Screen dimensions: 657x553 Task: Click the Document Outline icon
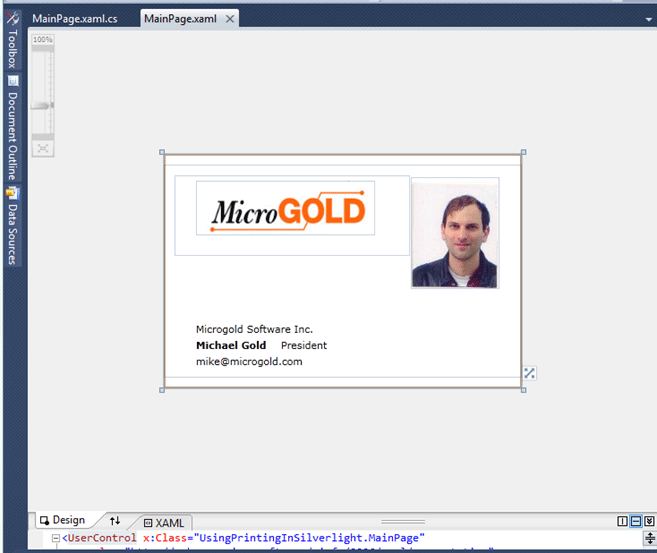point(13,81)
